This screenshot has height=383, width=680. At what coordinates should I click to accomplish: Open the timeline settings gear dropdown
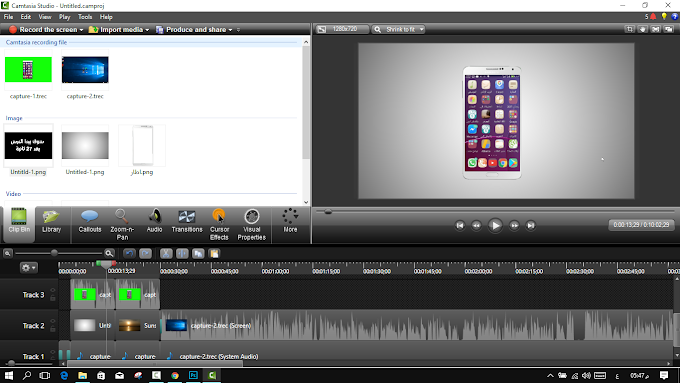pyautogui.click(x=29, y=268)
